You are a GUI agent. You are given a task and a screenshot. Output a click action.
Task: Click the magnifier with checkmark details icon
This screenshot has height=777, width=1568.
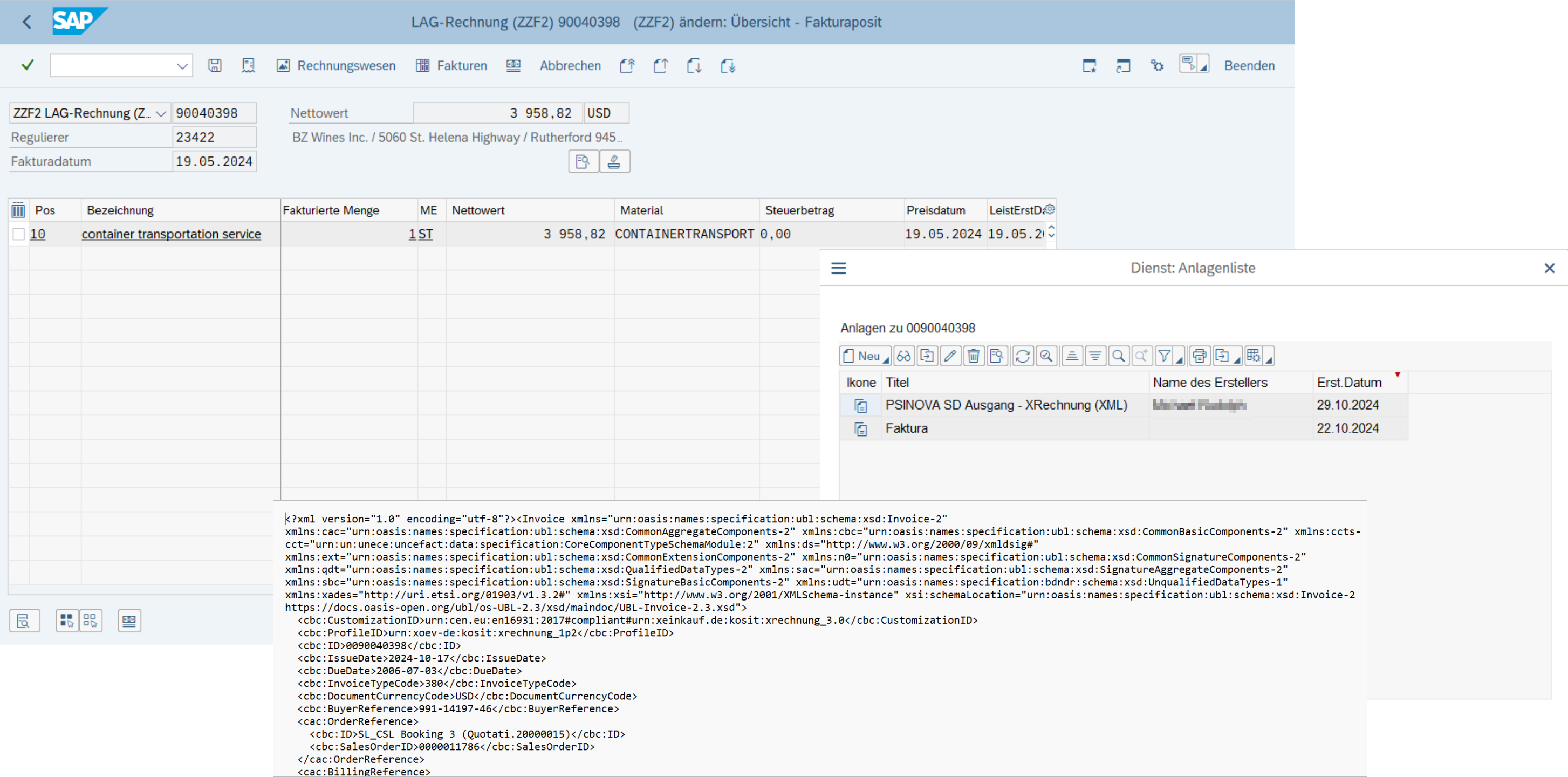[1046, 356]
